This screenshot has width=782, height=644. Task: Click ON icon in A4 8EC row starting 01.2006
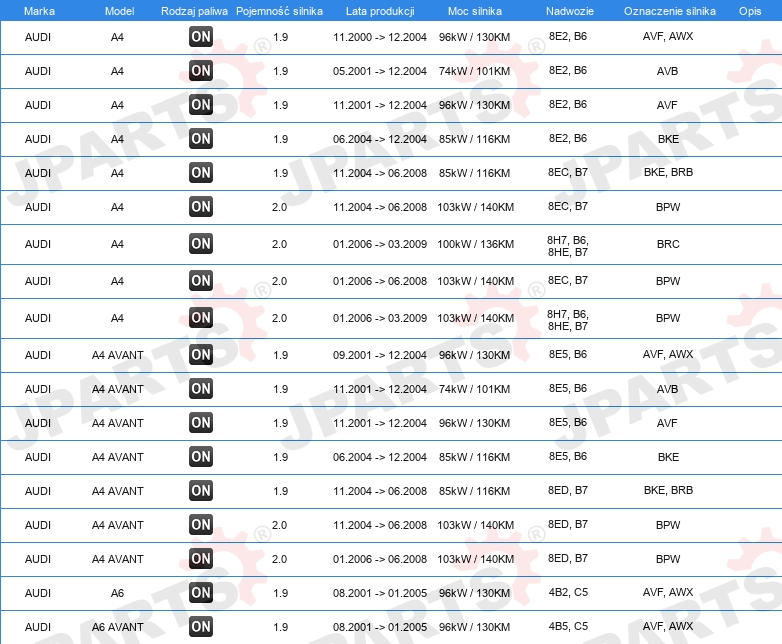pyautogui.click(x=201, y=280)
